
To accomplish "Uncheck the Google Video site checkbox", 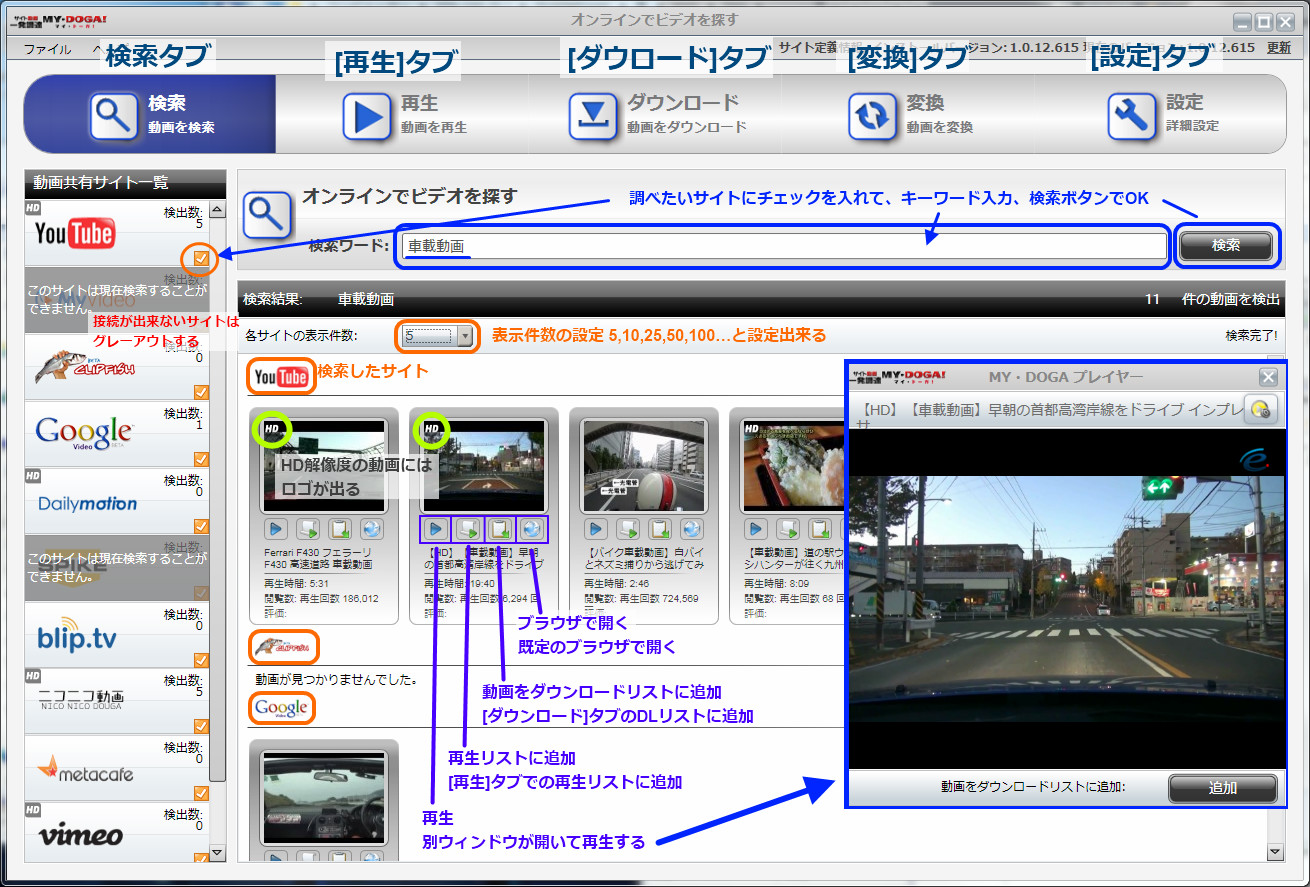I will tap(202, 459).
